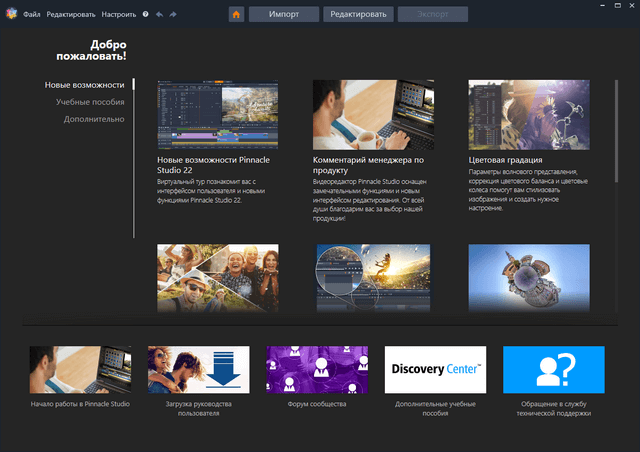The width and height of the screenshot is (640, 452).
Task: Click the Pinnacle Studio logo icon
Action: [10, 15]
